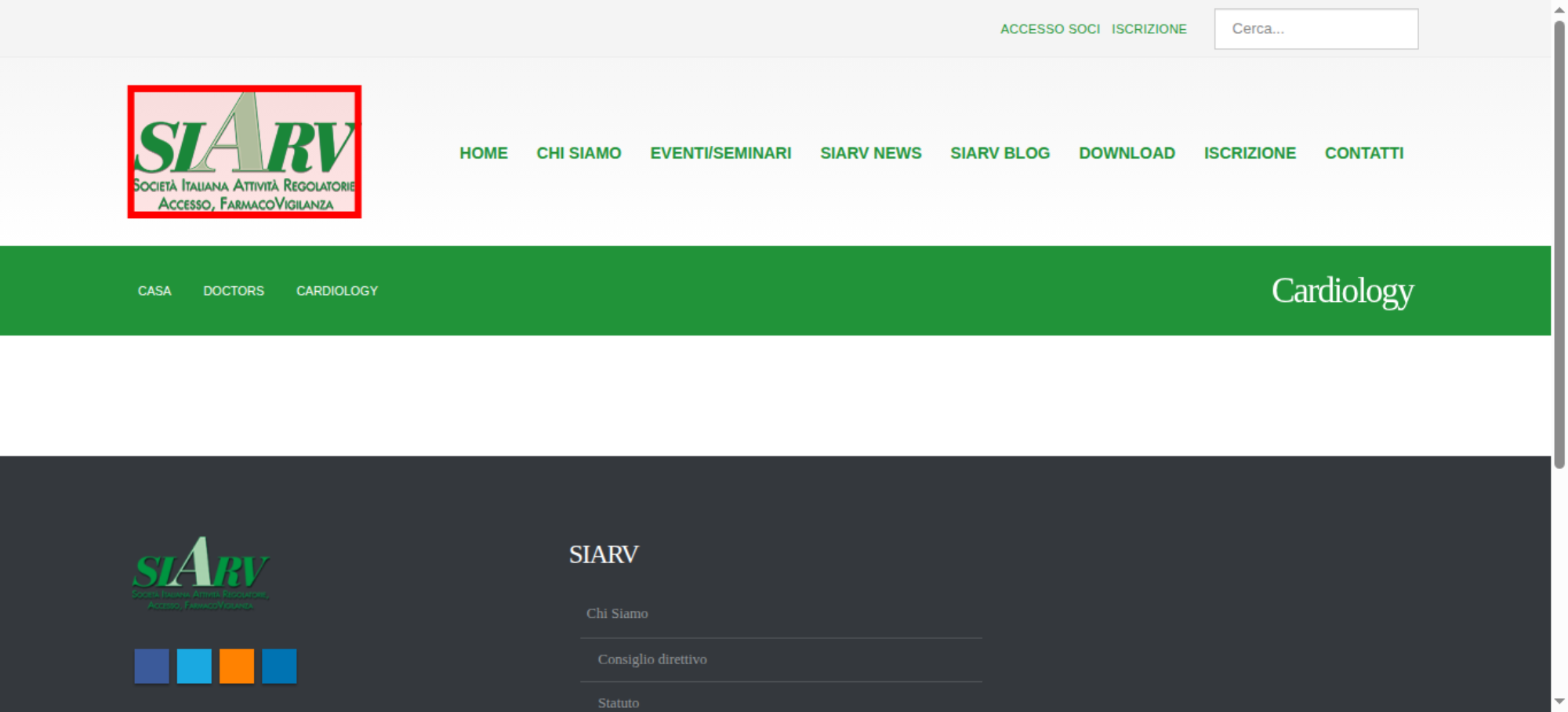Go to HOME in main navigation

coord(484,153)
